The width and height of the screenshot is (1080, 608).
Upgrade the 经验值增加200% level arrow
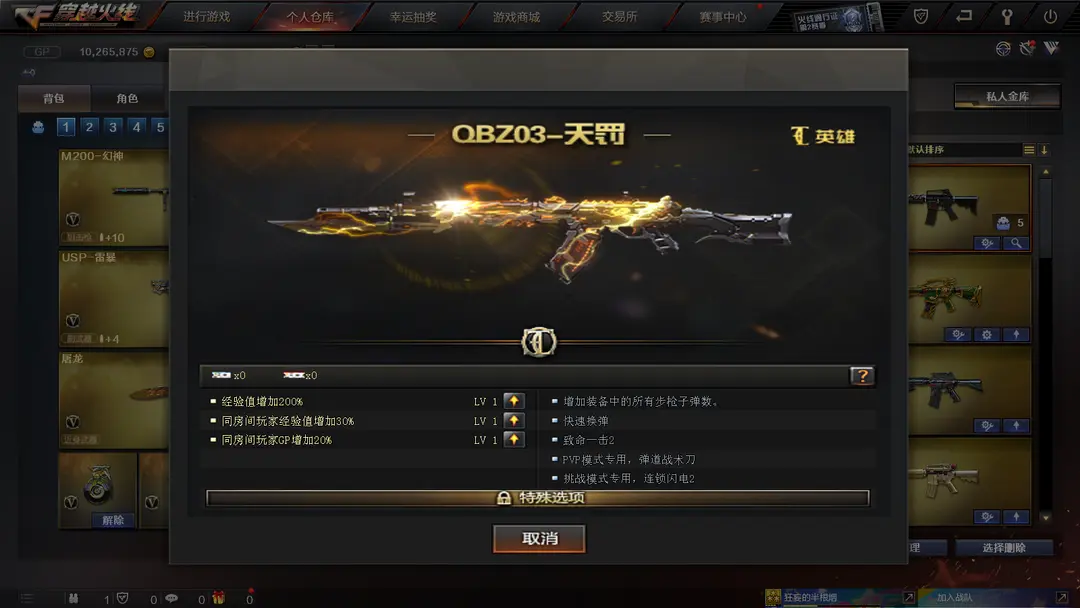[514, 401]
